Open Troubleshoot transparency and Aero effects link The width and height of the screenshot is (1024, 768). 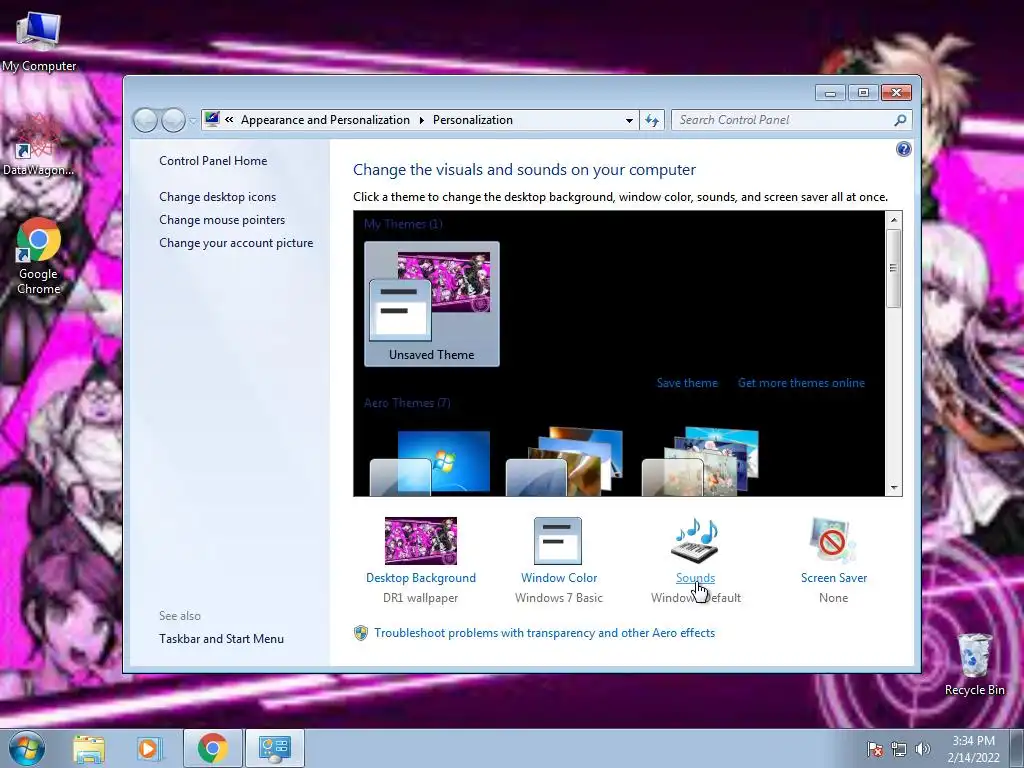[545, 633]
